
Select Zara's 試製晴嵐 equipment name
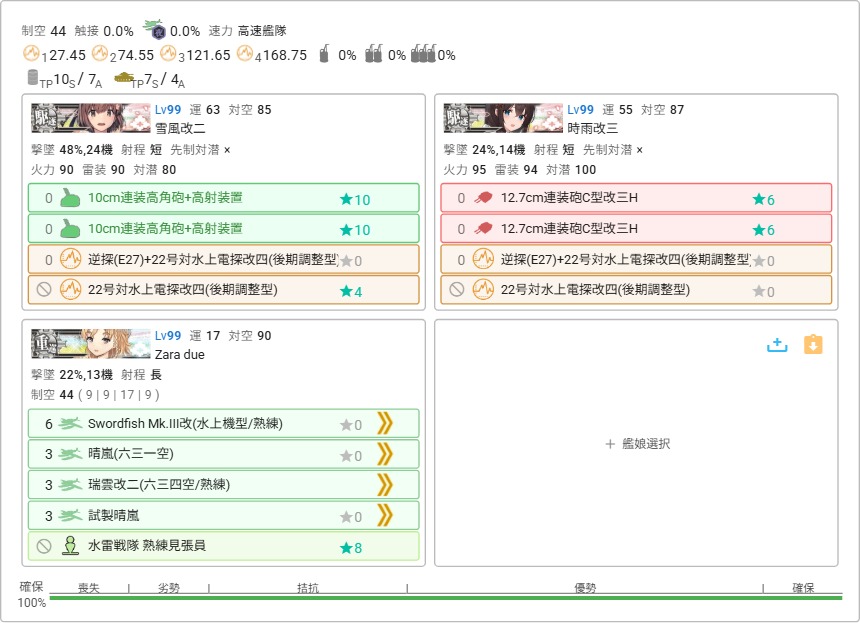[113, 516]
